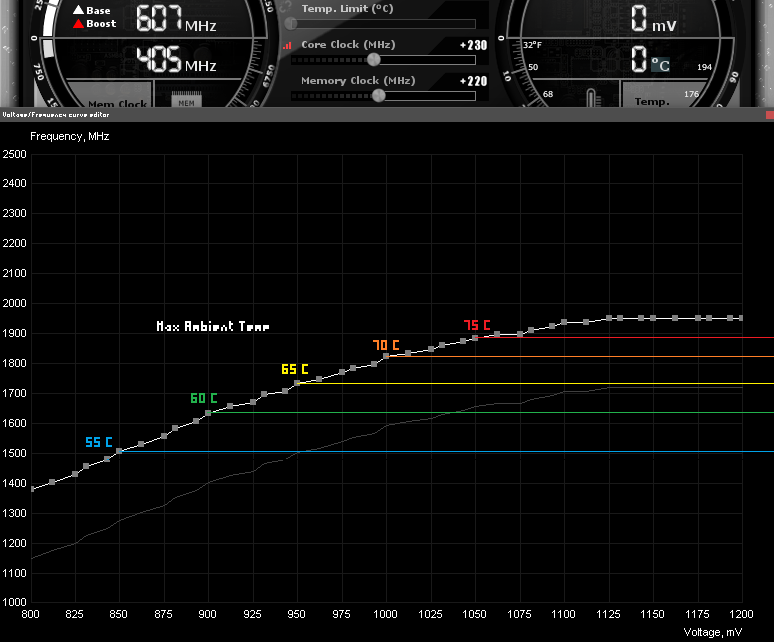Click the Temp. Limit slider thumb
The width and height of the screenshot is (774, 642).
291,23
